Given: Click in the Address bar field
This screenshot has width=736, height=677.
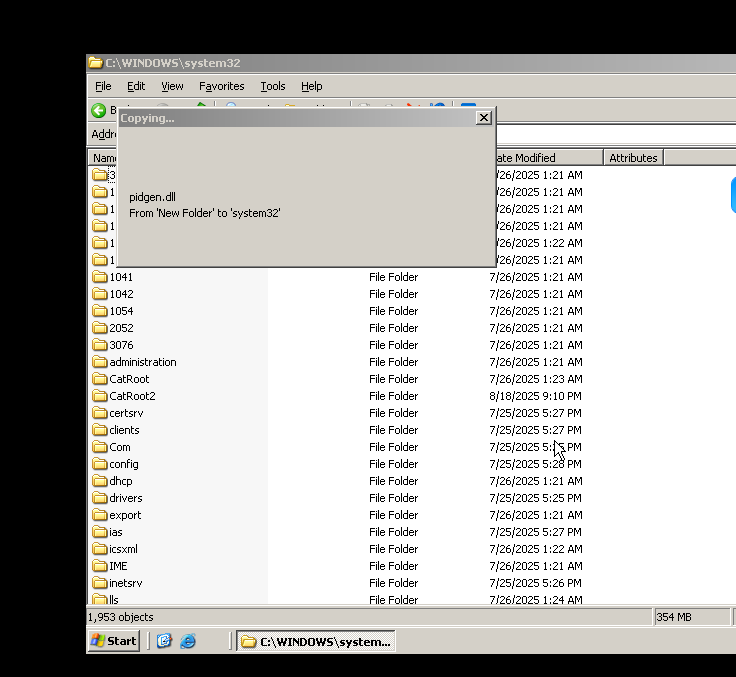Looking at the screenshot, I should tap(615, 134).
